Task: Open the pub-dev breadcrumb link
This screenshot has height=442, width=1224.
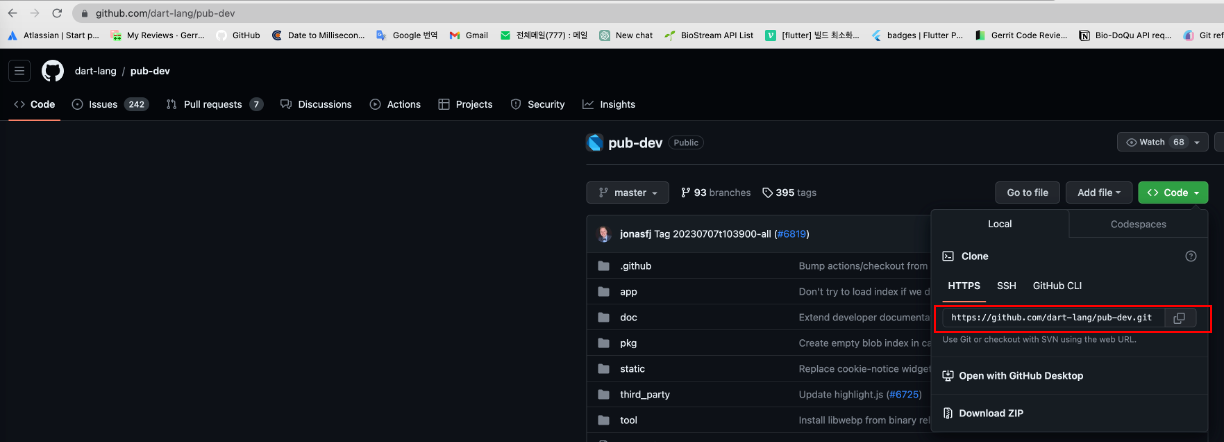Action: 150,71
